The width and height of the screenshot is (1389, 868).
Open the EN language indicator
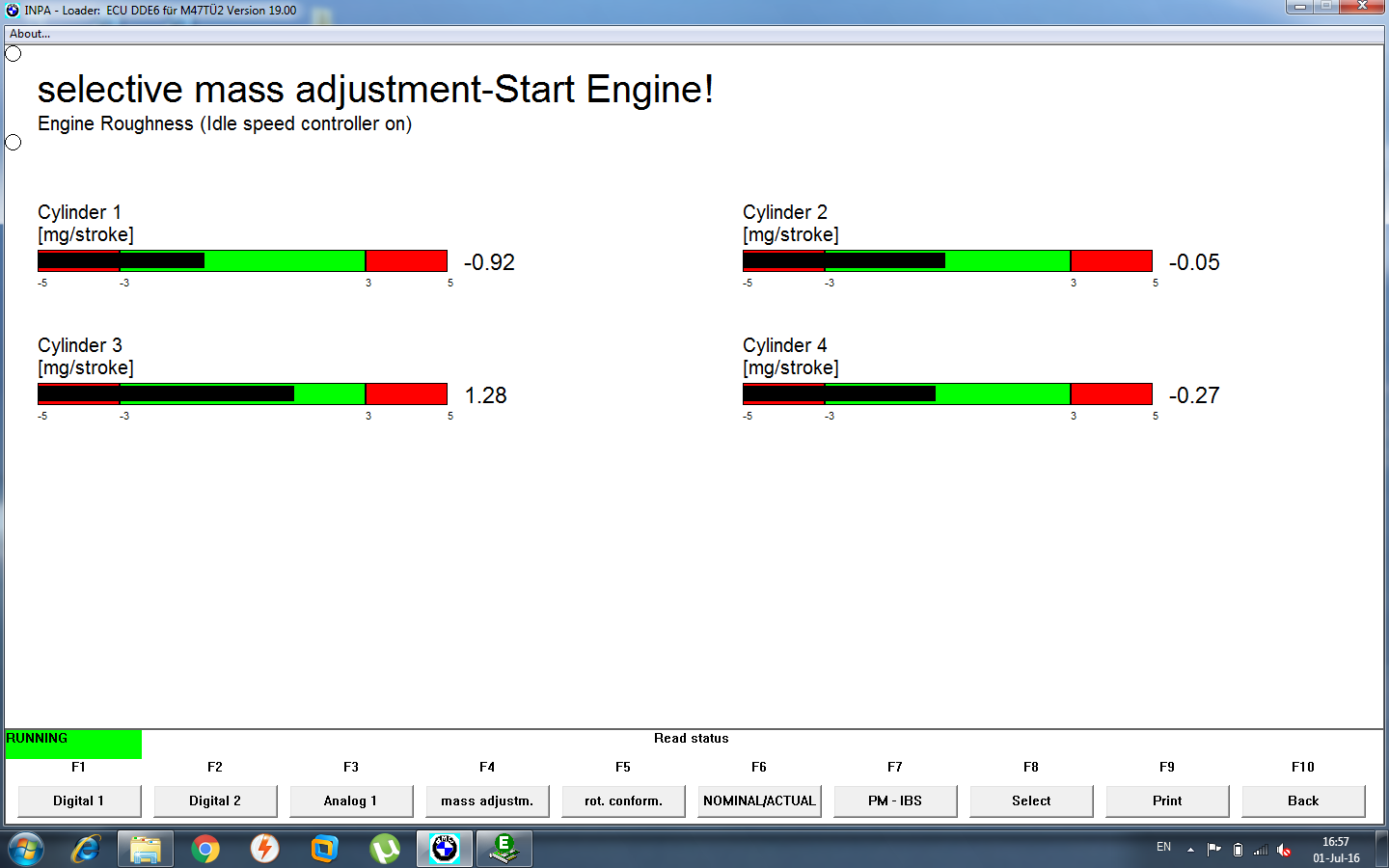click(x=1163, y=847)
